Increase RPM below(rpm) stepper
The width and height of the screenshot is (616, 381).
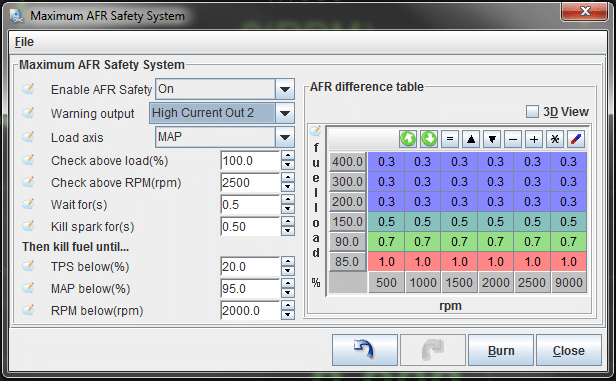[288, 306]
